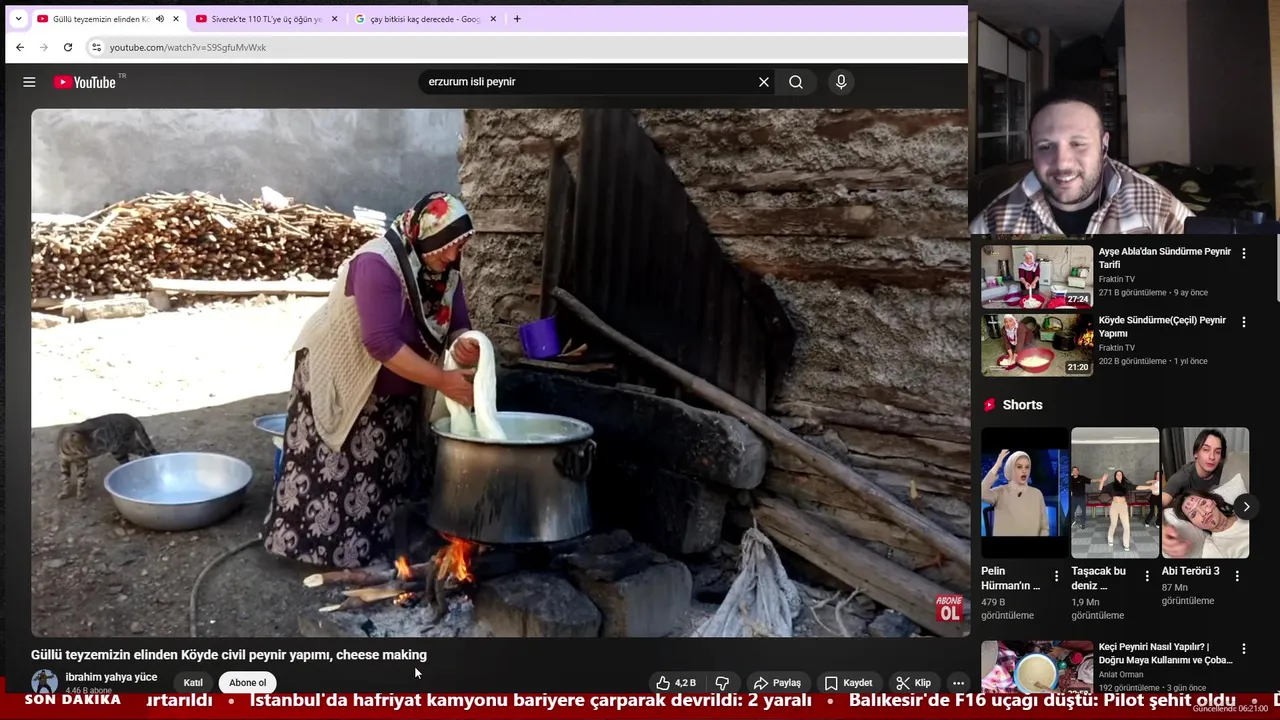Share the video via Paylaş
1280x720 pixels.
777,683
